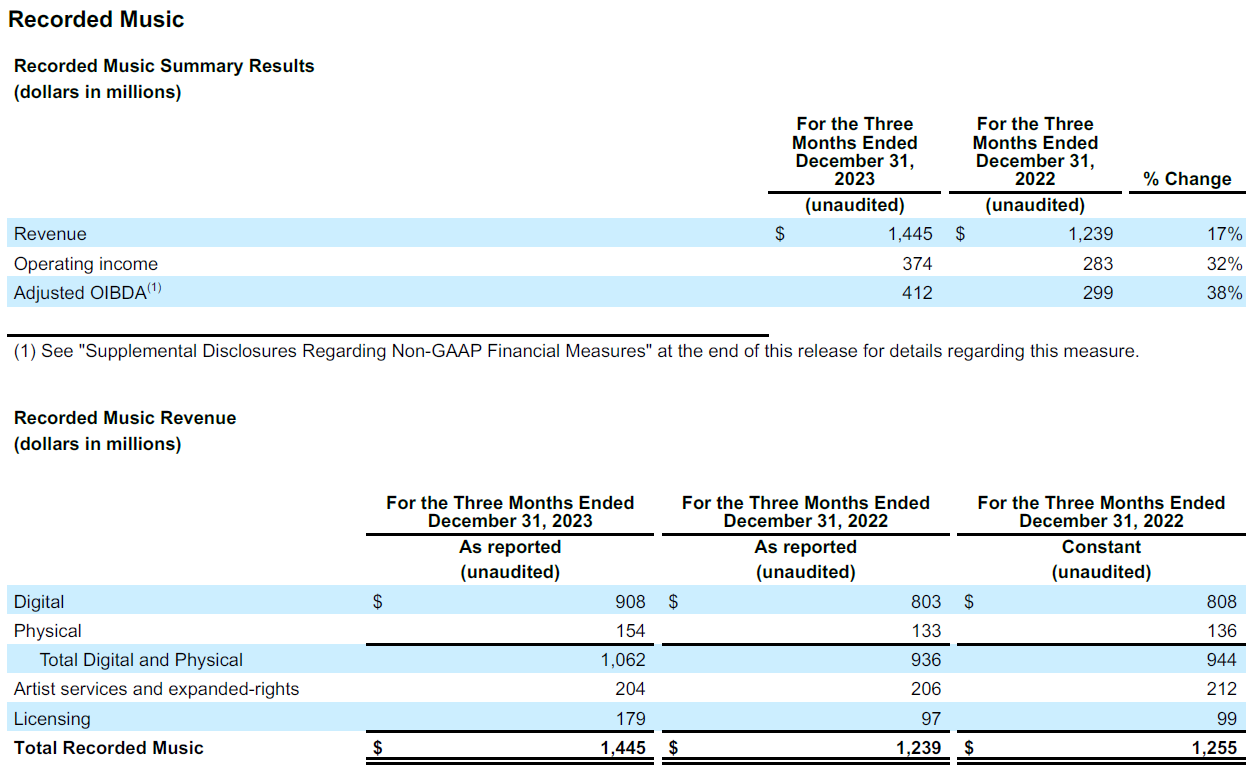This screenshot has height=771, width=1255.
Task: Select the "Recorded Music Revenue" table title
Action: pyautogui.click(x=125, y=418)
